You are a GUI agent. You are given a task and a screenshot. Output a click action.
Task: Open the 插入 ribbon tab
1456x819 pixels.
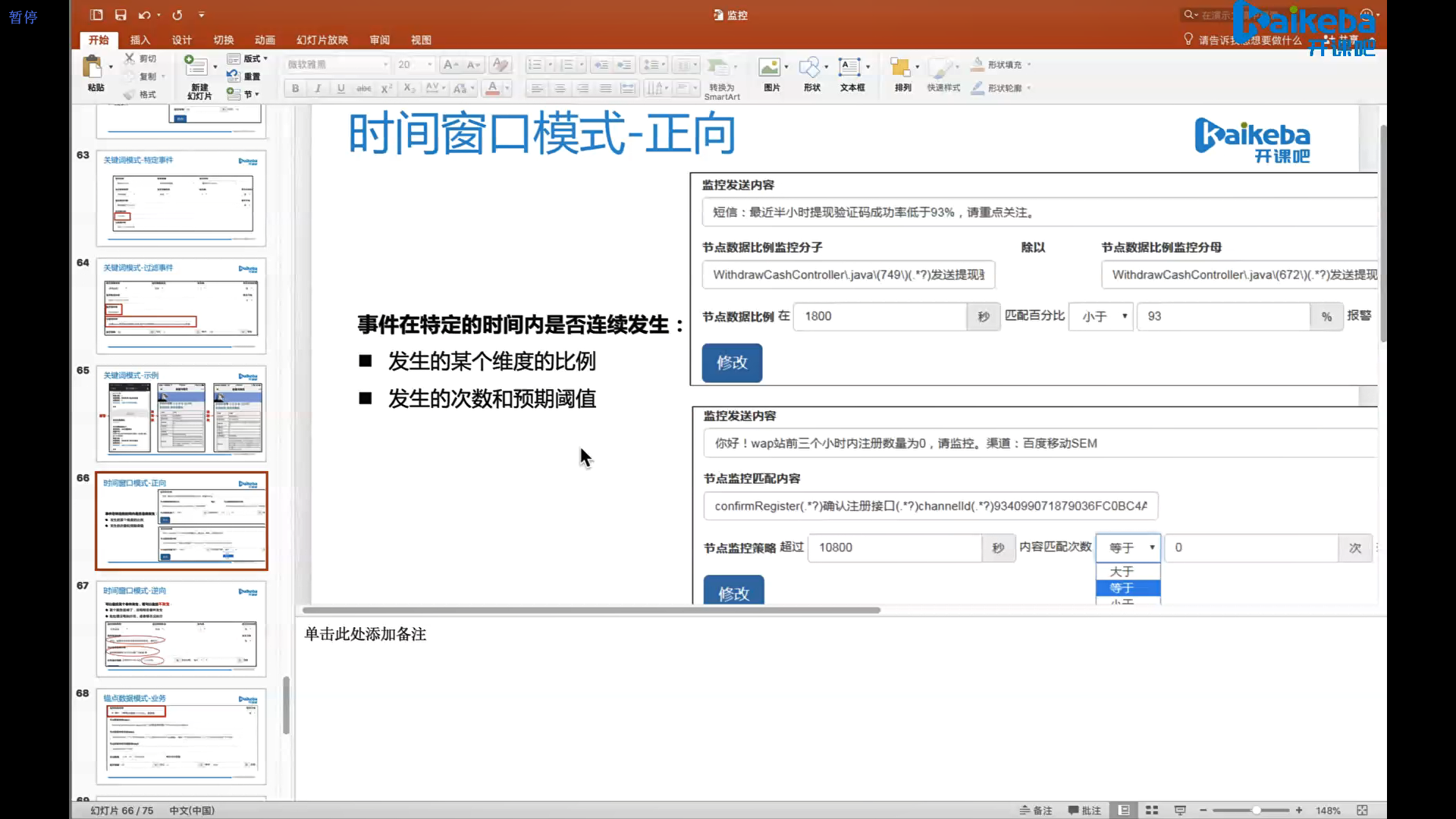[x=140, y=39]
